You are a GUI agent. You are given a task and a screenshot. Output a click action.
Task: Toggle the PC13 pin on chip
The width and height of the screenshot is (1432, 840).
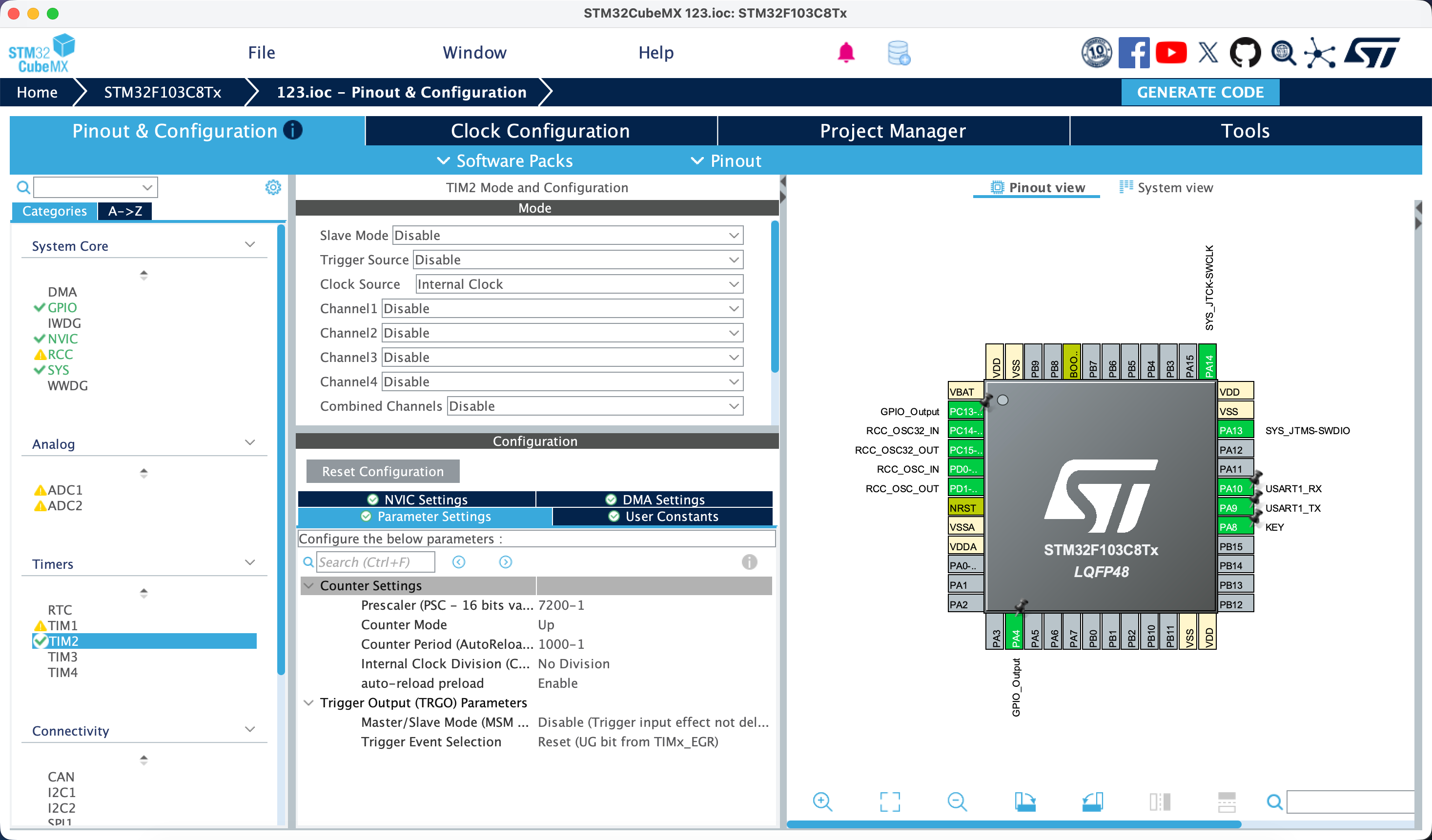(965, 411)
